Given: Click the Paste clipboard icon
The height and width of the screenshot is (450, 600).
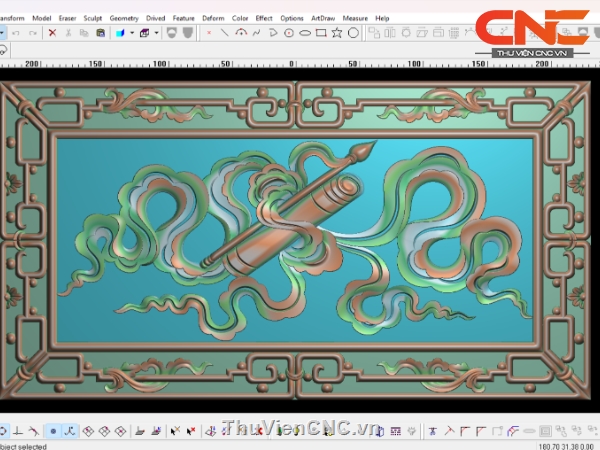Looking at the screenshot, I should (x=100, y=33).
